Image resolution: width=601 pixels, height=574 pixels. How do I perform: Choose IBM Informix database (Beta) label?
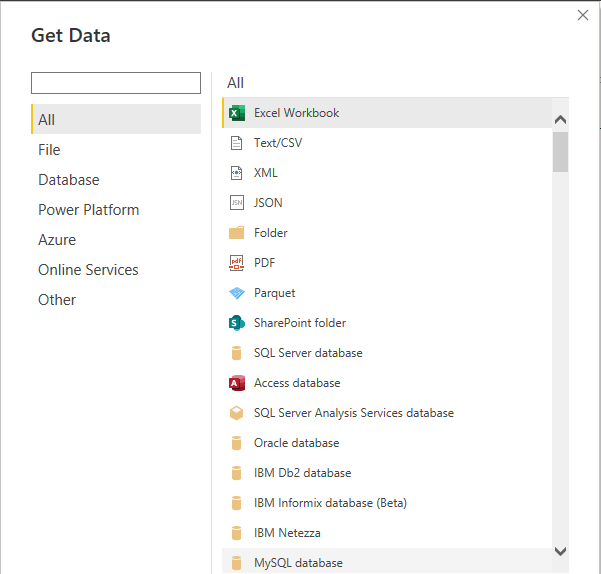pyautogui.click(x=330, y=503)
